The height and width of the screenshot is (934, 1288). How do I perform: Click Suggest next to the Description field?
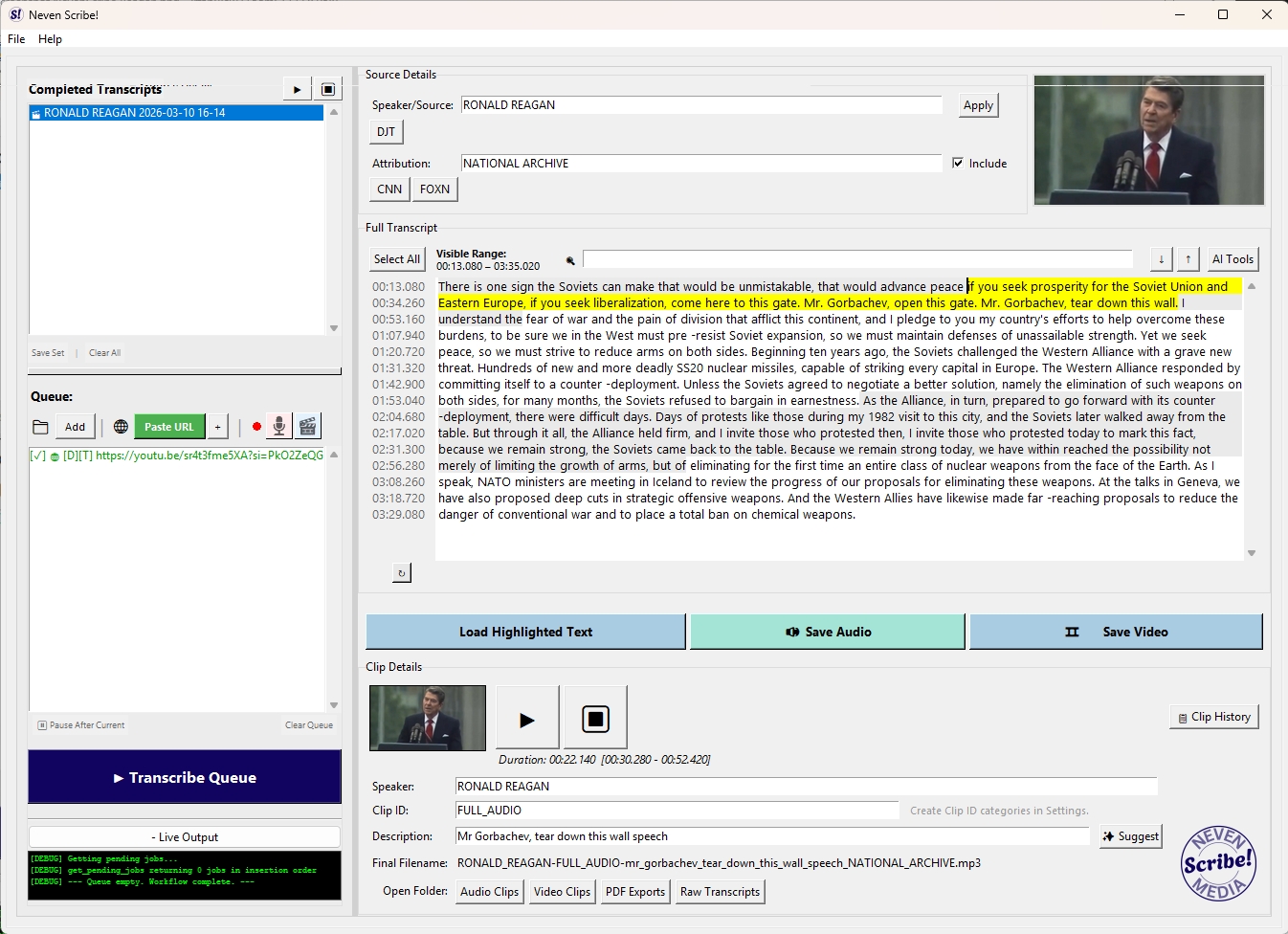(x=1130, y=836)
